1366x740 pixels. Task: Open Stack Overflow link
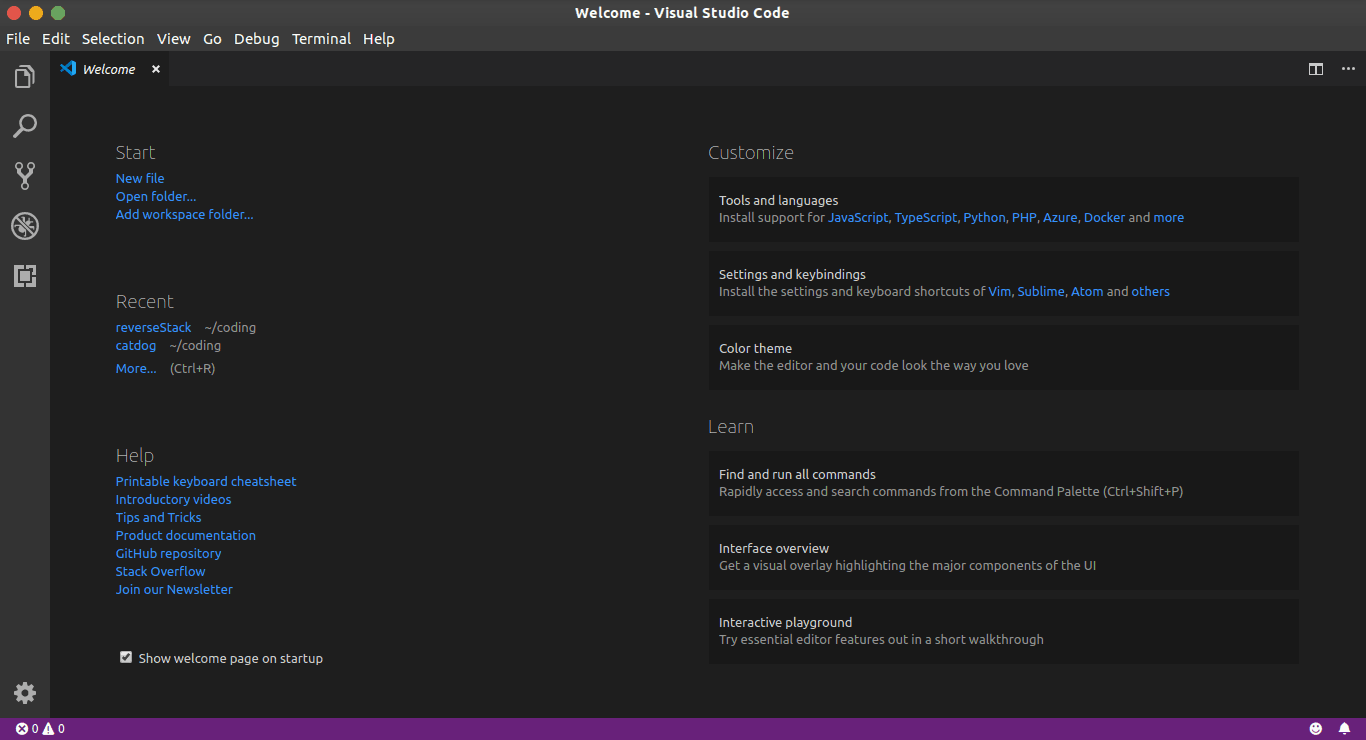tap(160, 571)
